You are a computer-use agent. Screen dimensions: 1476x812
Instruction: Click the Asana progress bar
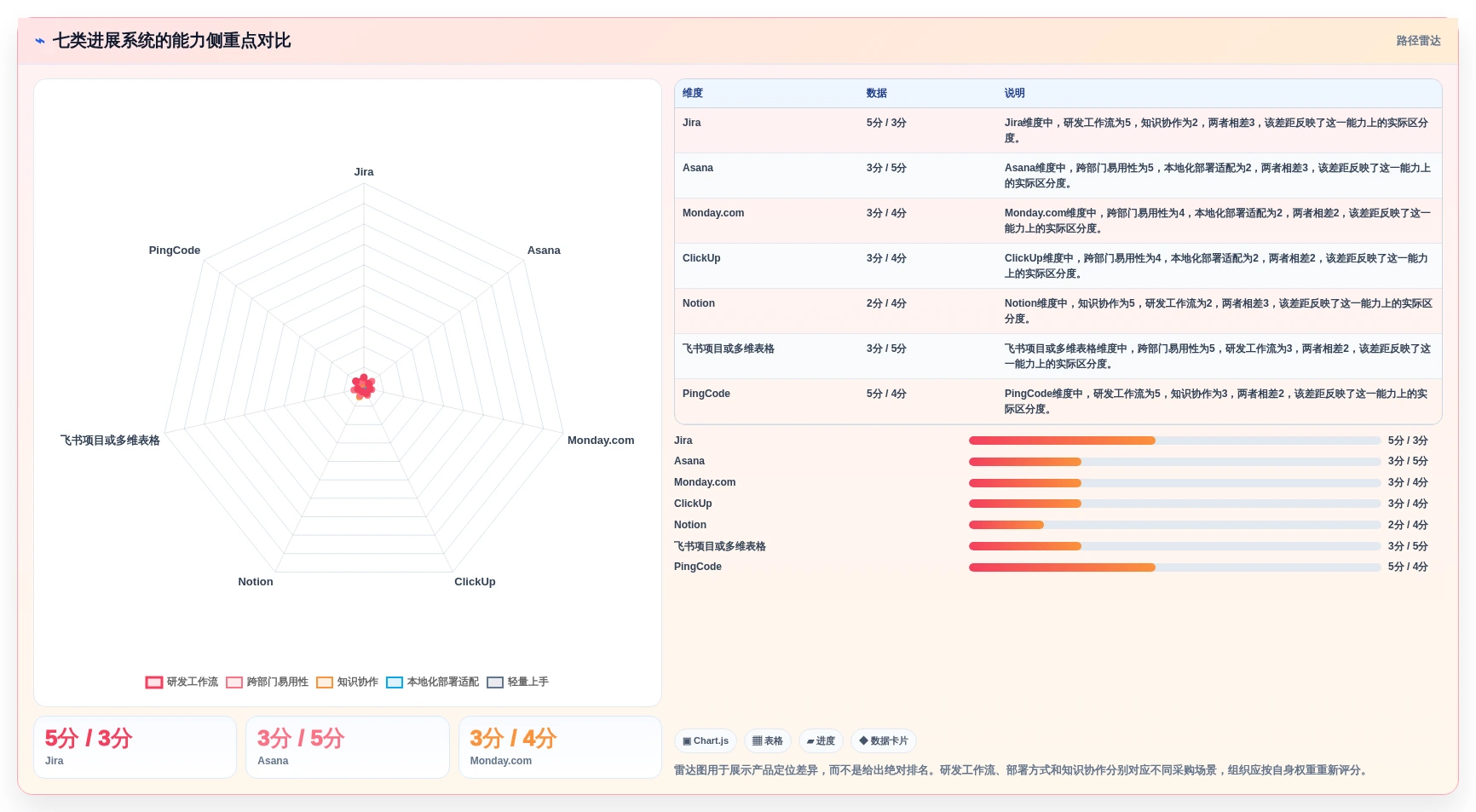[1174, 462]
